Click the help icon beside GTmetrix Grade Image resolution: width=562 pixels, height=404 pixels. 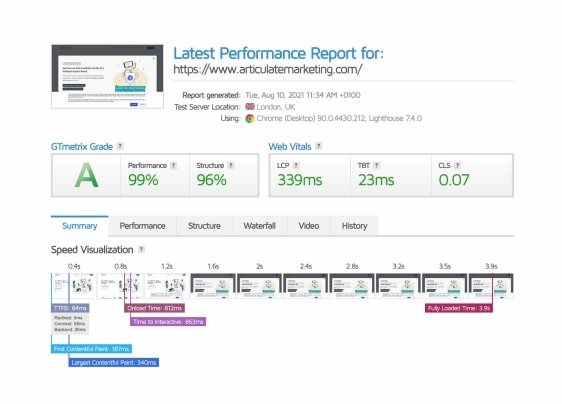click(x=120, y=146)
